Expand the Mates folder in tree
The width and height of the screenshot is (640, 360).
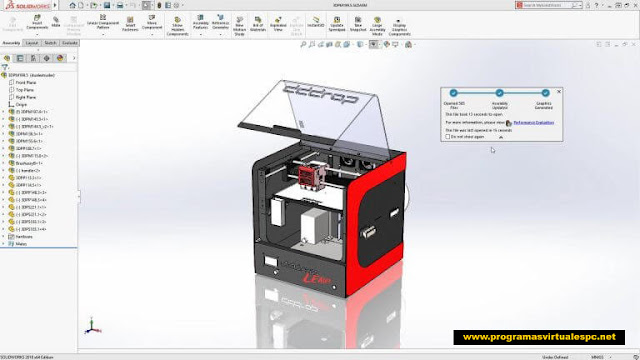tap(4, 244)
